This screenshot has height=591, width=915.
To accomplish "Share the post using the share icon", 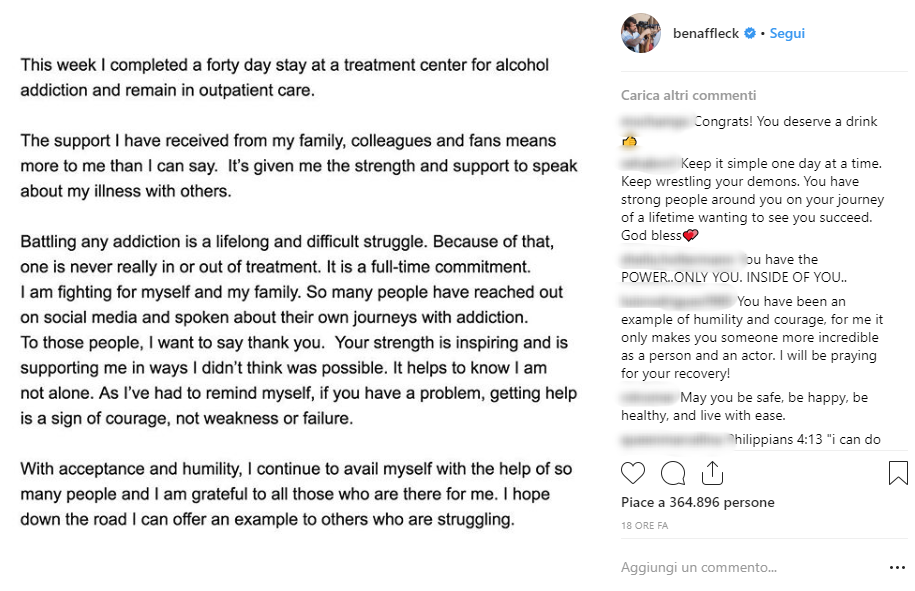I will pos(712,473).
